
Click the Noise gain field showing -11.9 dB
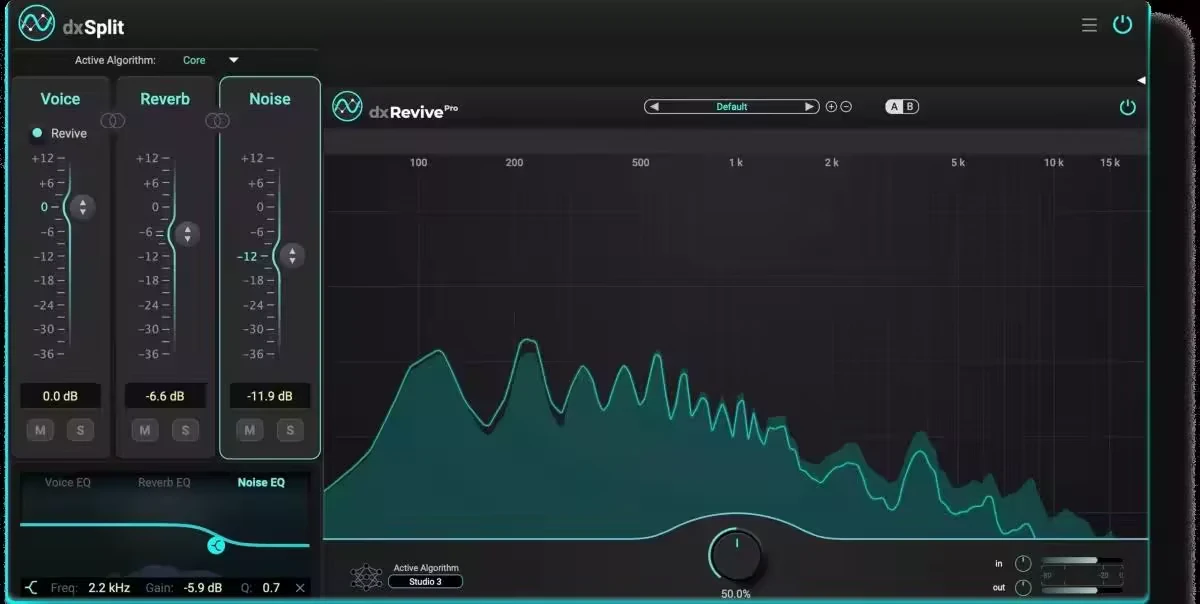point(270,396)
